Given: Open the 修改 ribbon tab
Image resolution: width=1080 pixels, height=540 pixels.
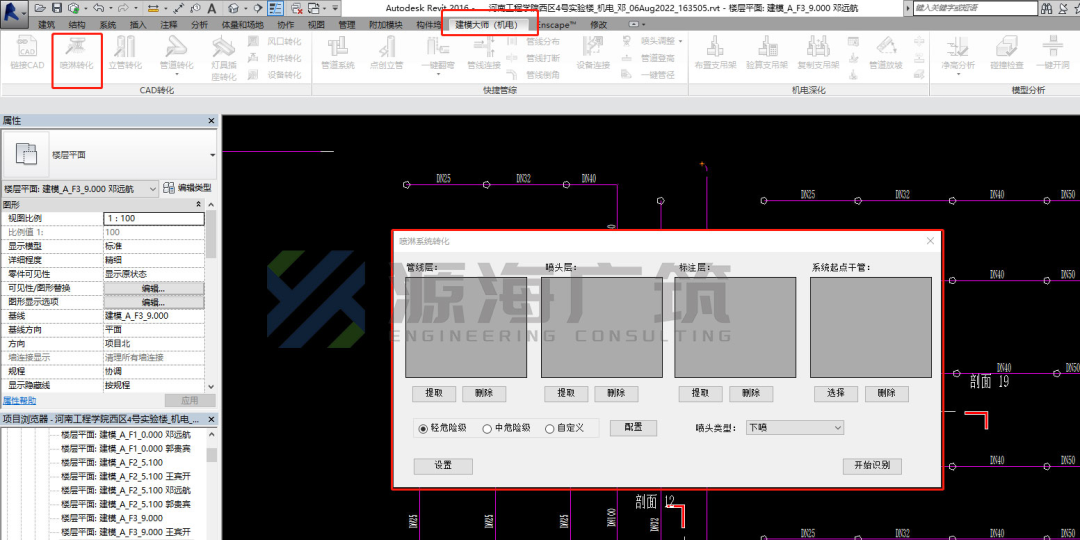Looking at the screenshot, I should (x=599, y=25).
